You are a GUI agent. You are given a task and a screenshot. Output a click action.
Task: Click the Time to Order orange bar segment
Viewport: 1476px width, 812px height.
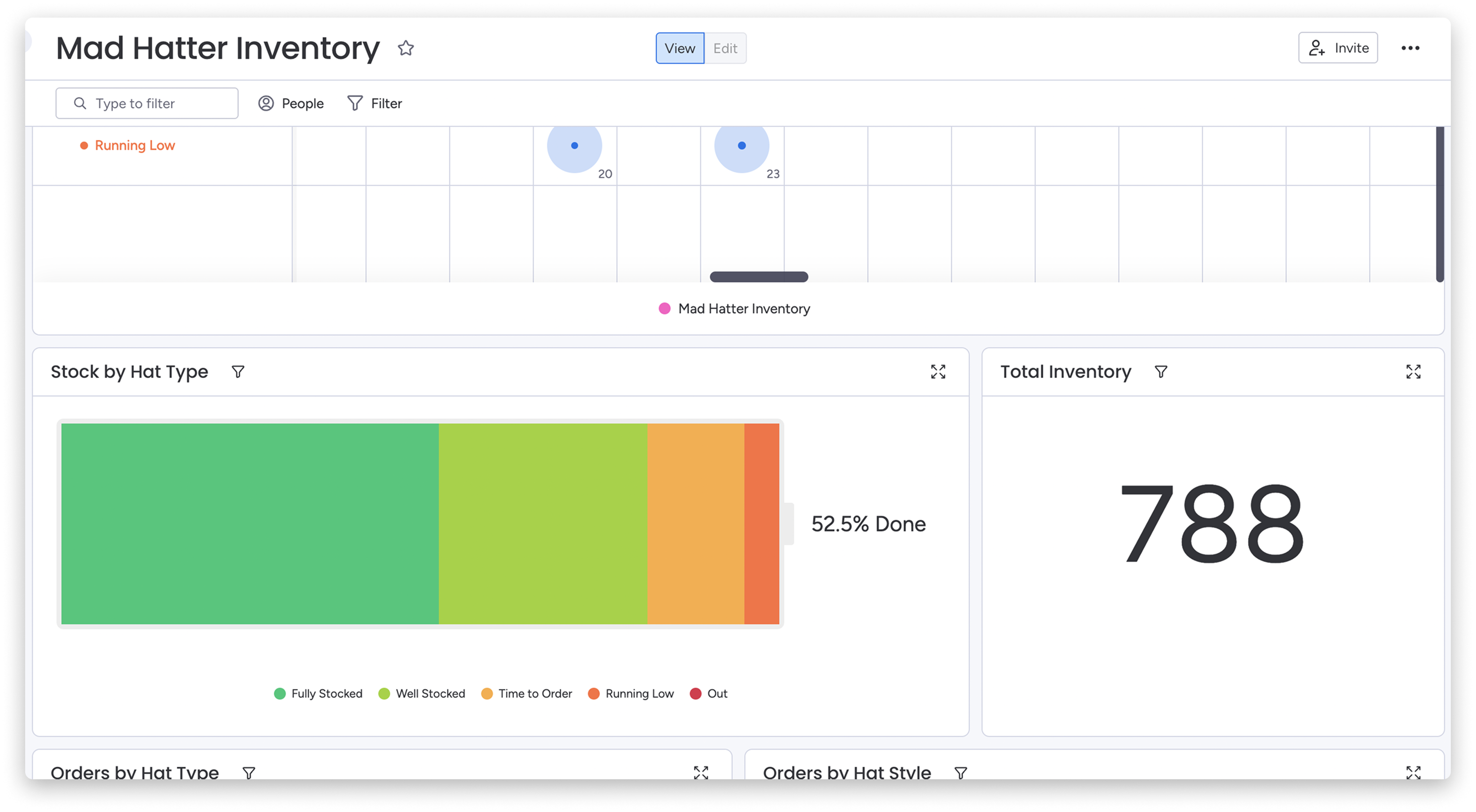(x=696, y=524)
